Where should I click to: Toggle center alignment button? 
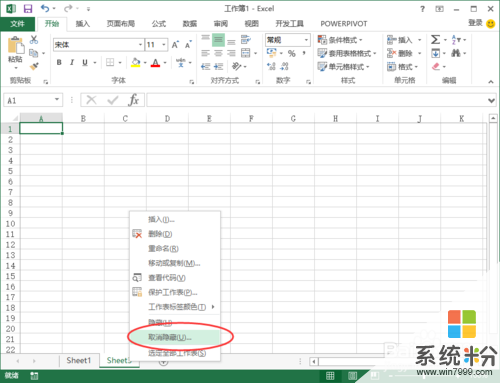tap(218, 53)
